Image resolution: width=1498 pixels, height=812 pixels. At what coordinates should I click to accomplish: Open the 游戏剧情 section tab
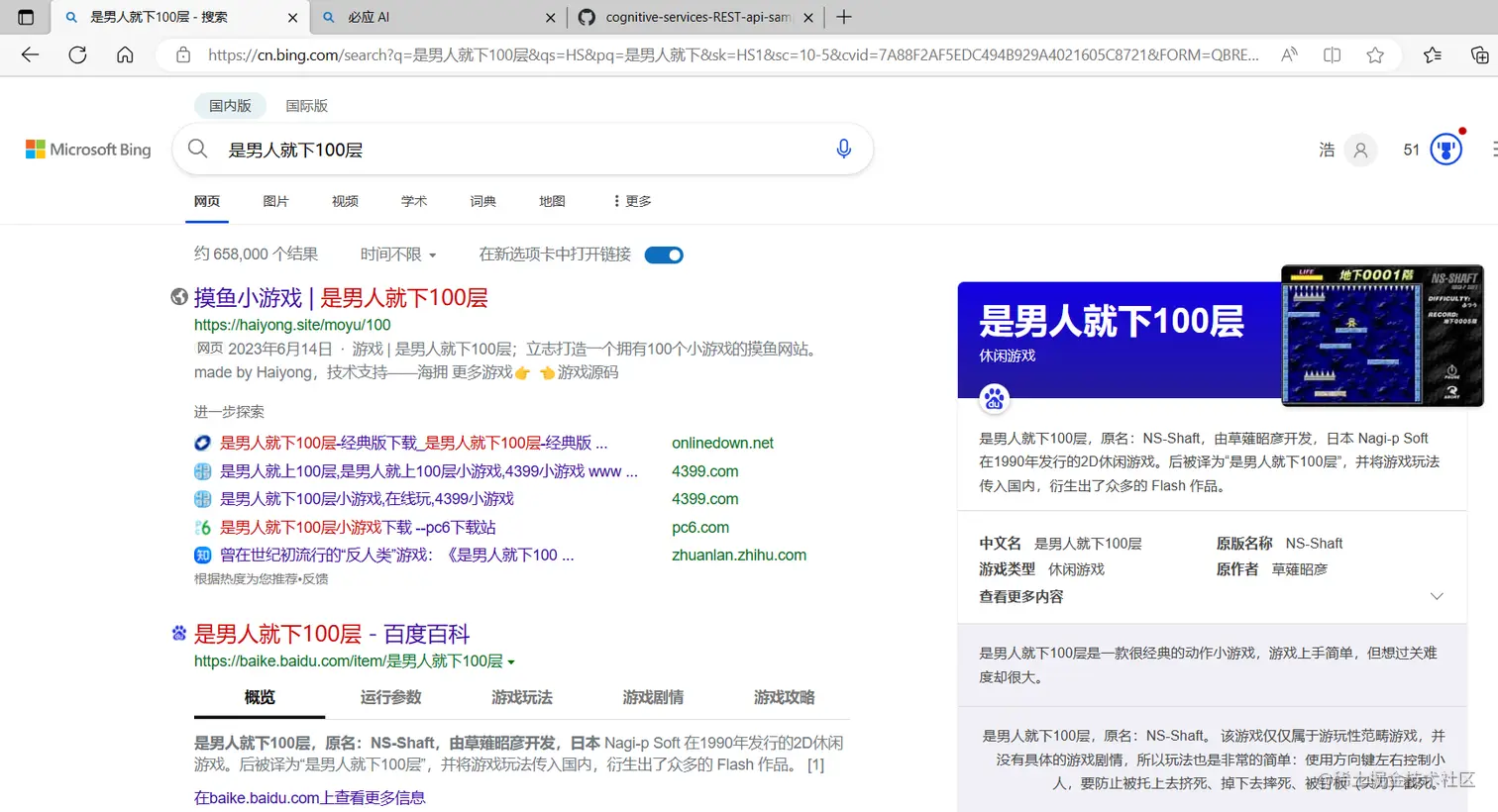click(653, 698)
